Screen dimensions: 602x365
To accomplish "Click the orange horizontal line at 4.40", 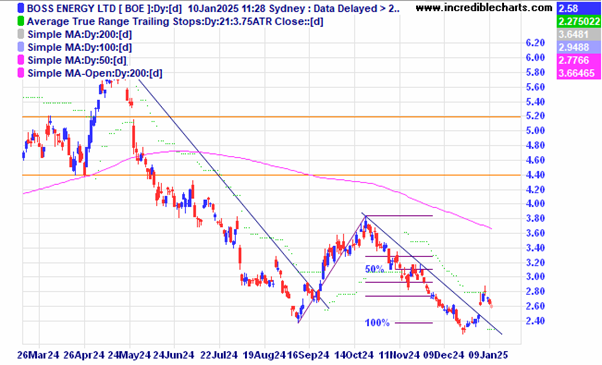I will coord(271,175).
